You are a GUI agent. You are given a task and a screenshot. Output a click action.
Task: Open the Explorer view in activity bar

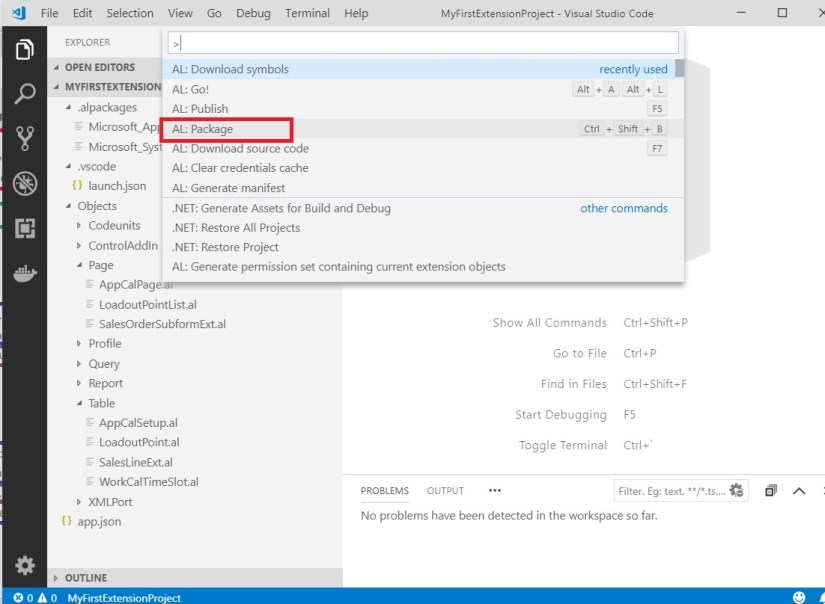25,49
